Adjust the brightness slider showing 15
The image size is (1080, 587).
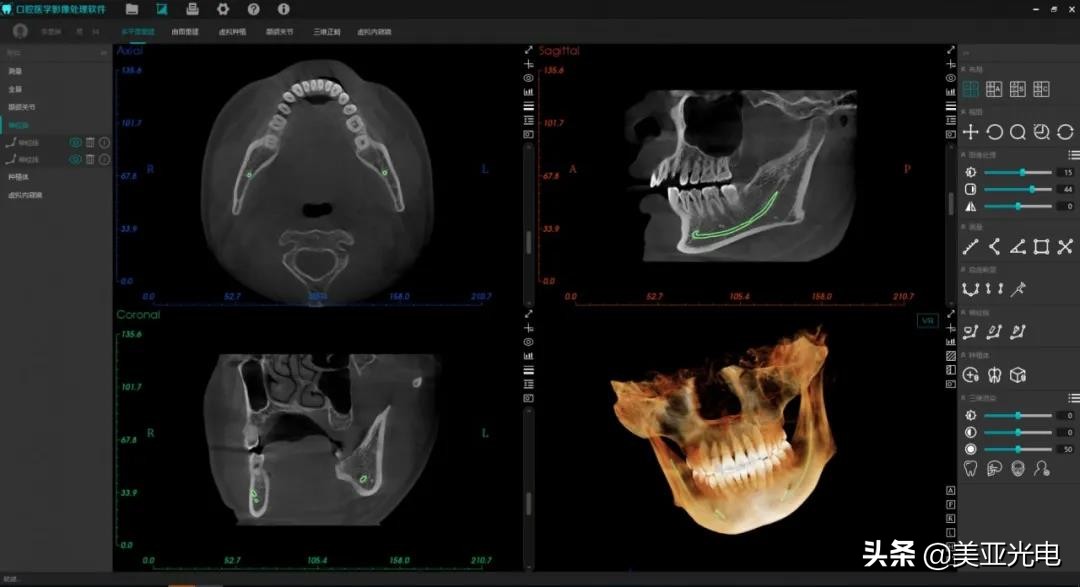coord(1022,172)
